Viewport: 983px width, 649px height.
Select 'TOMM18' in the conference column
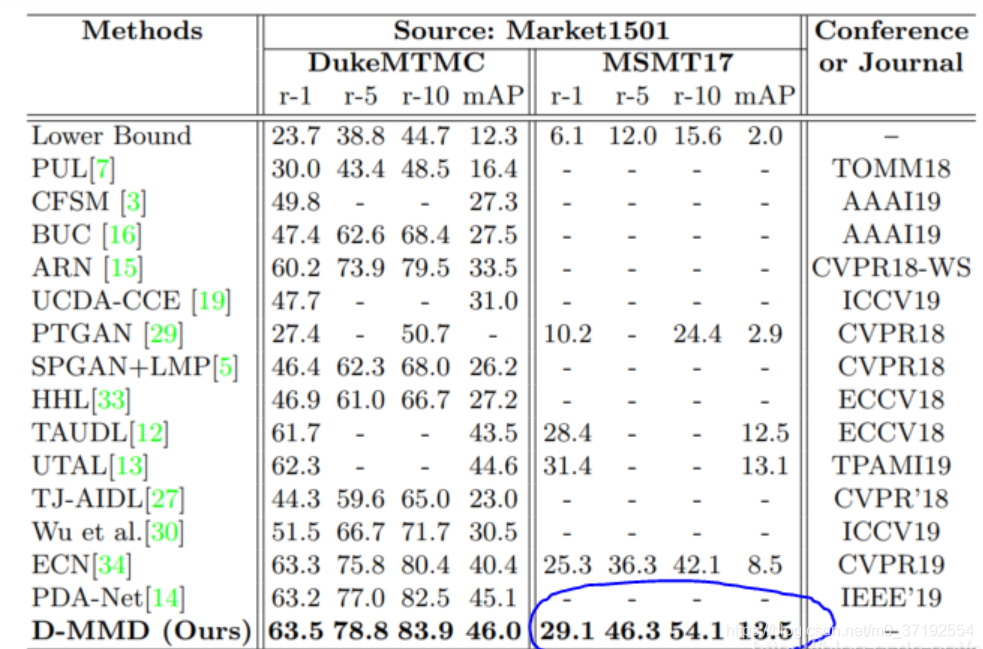891,169
